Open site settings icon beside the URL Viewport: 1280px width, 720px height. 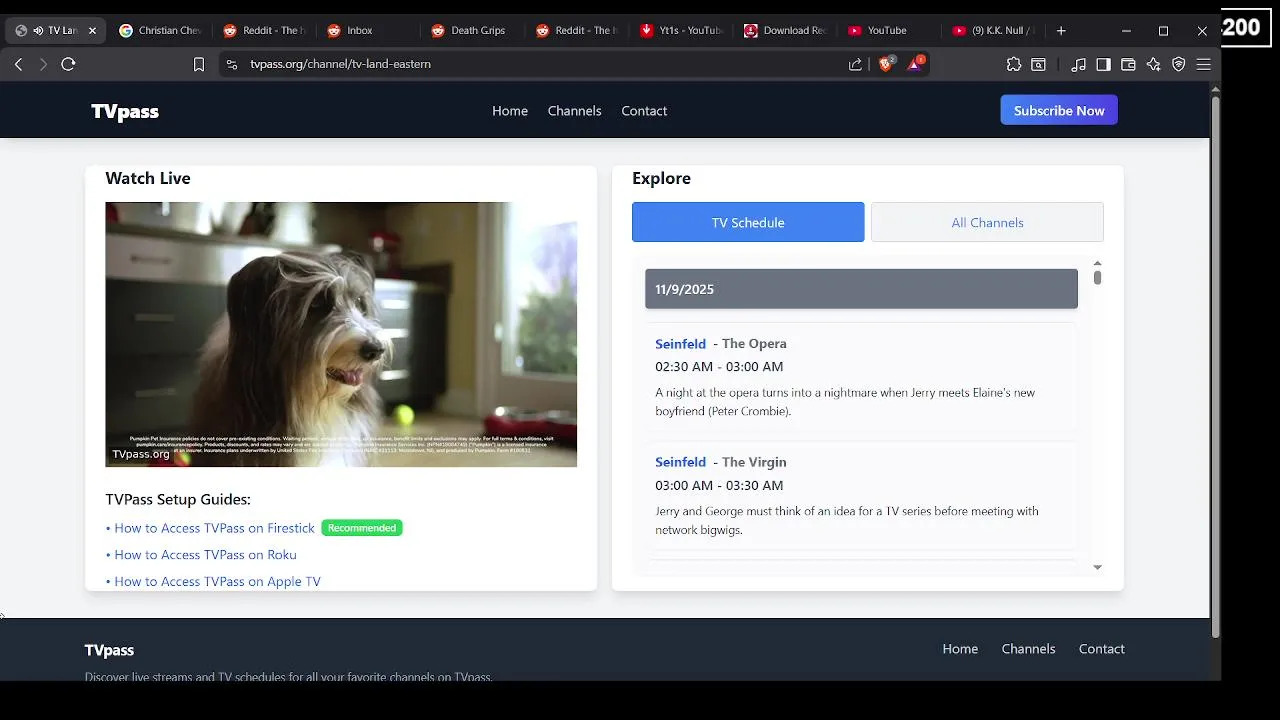tap(232, 64)
